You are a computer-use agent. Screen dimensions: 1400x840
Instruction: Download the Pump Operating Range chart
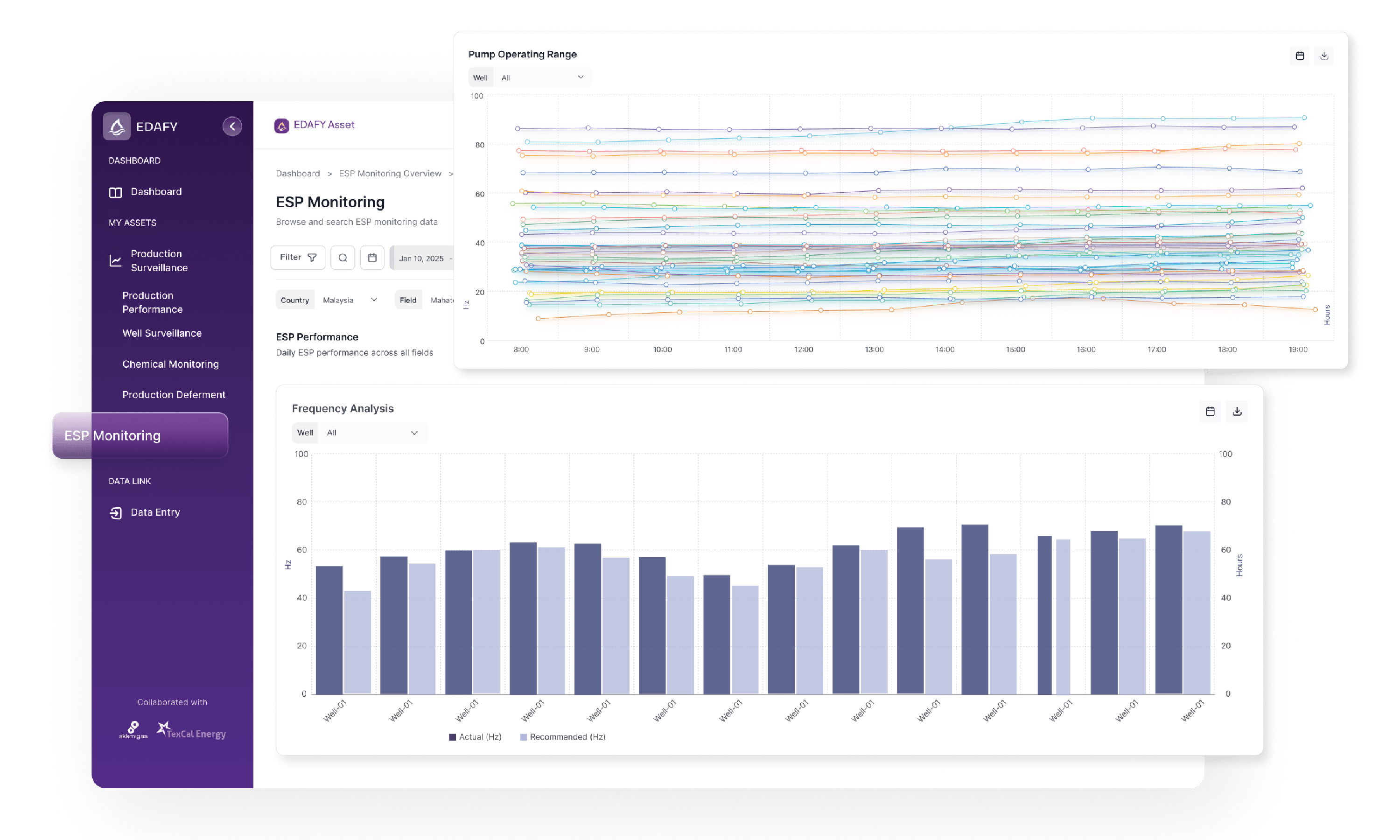pos(1324,56)
